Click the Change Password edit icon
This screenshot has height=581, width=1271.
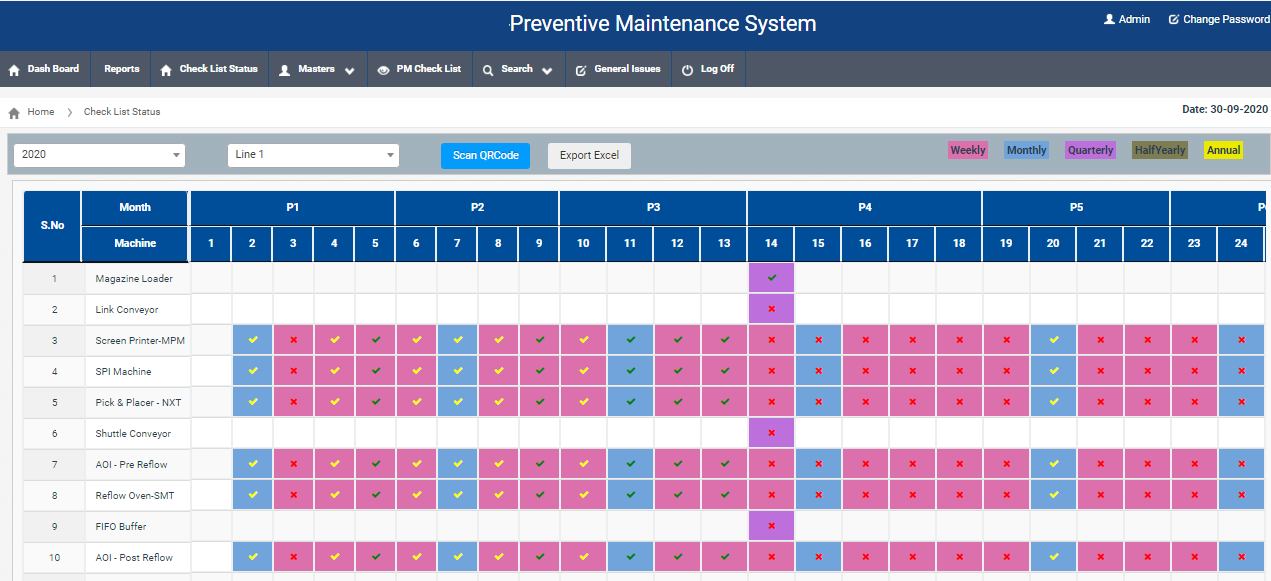click(1174, 19)
